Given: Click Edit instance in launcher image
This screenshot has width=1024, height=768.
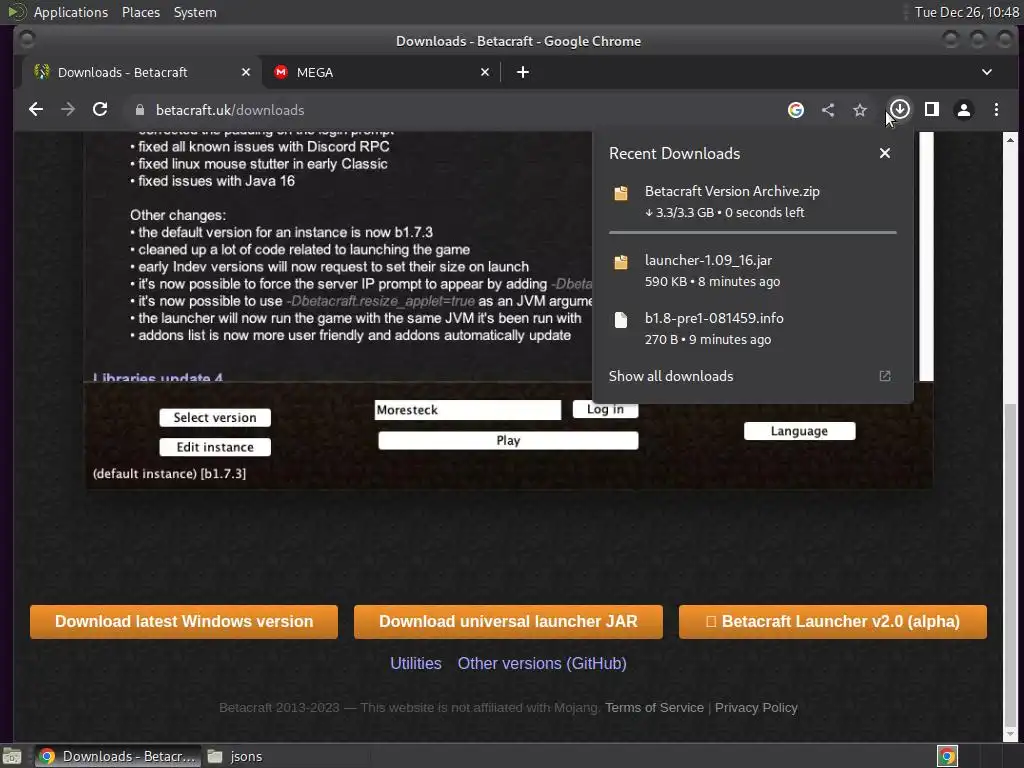Looking at the screenshot, I should click(215, 447).
